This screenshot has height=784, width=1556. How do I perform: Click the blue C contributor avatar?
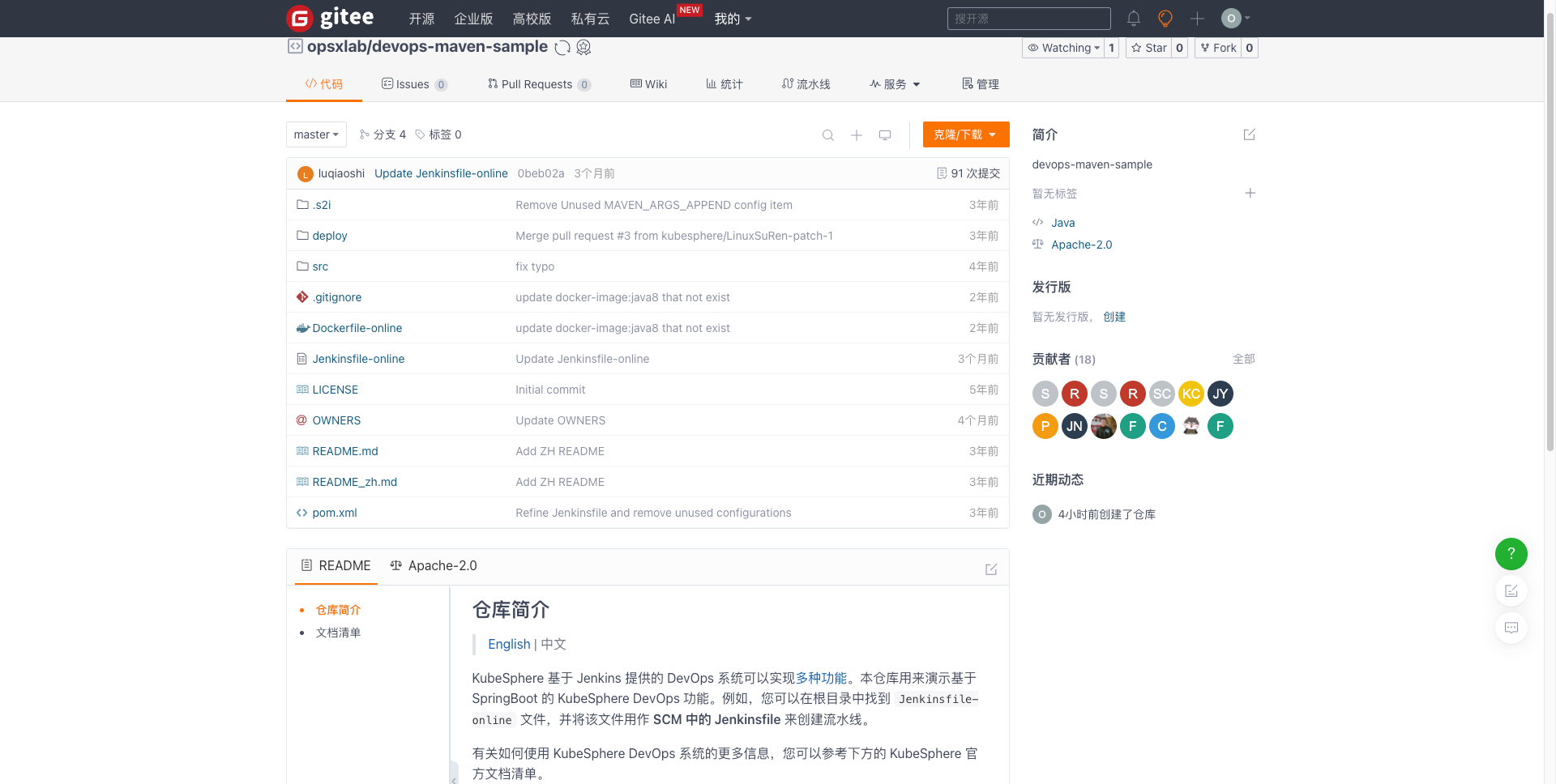pyautogui.click(x=1162, y=426)
